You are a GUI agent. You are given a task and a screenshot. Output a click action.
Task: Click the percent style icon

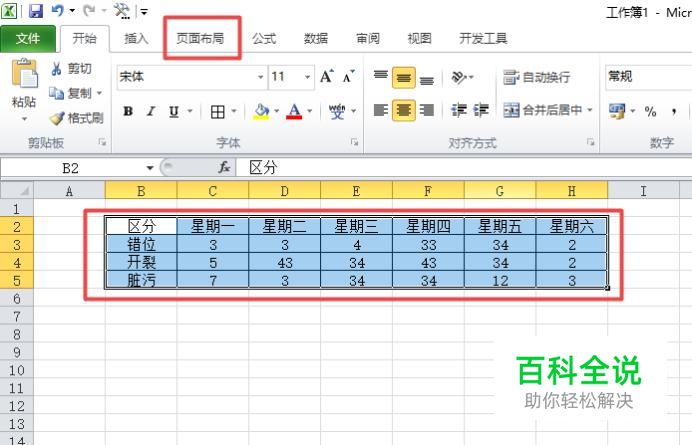pyautogui.click(x=650, y=111)
